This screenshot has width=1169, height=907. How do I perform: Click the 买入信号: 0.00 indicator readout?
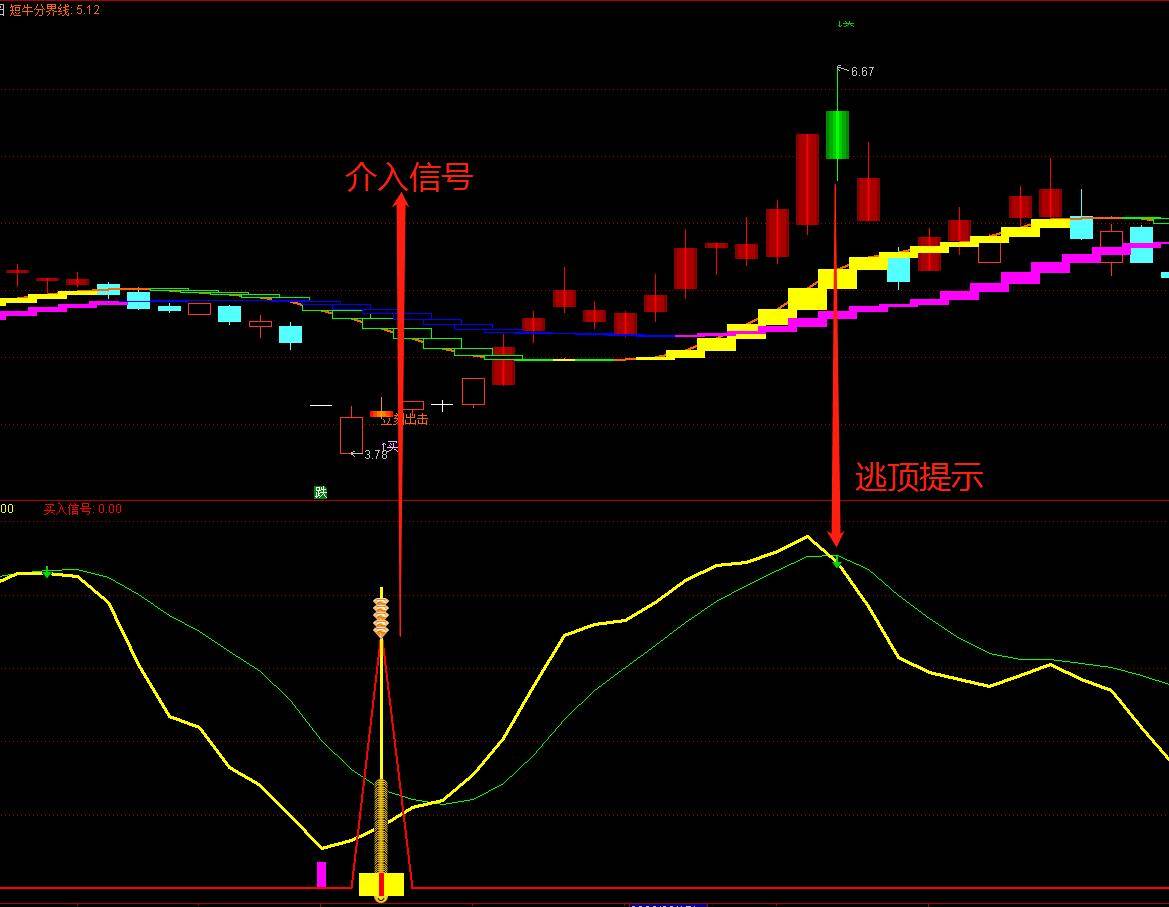82,509
